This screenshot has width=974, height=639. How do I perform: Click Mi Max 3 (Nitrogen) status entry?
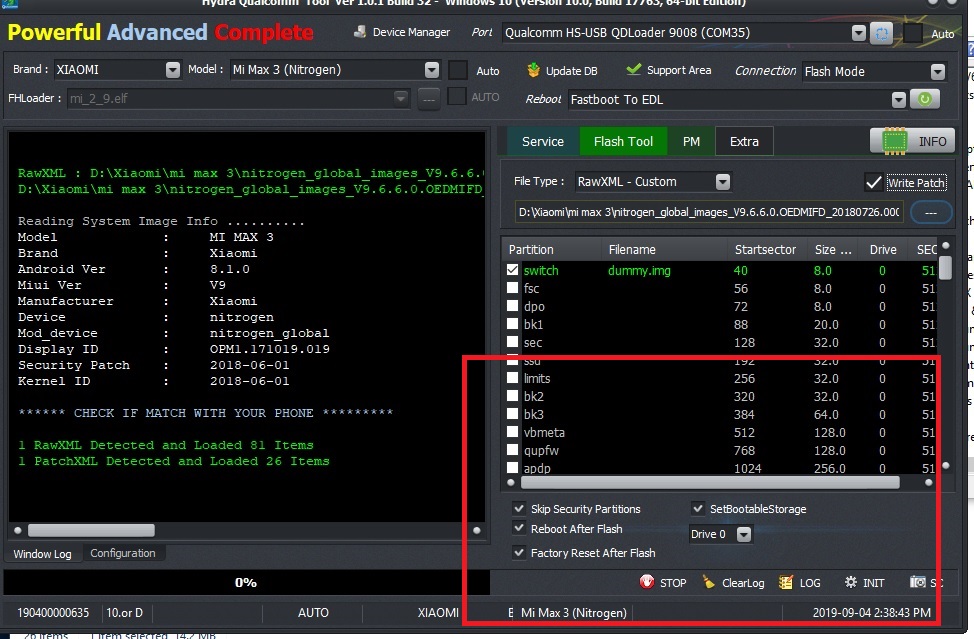(x=573, y=612)
